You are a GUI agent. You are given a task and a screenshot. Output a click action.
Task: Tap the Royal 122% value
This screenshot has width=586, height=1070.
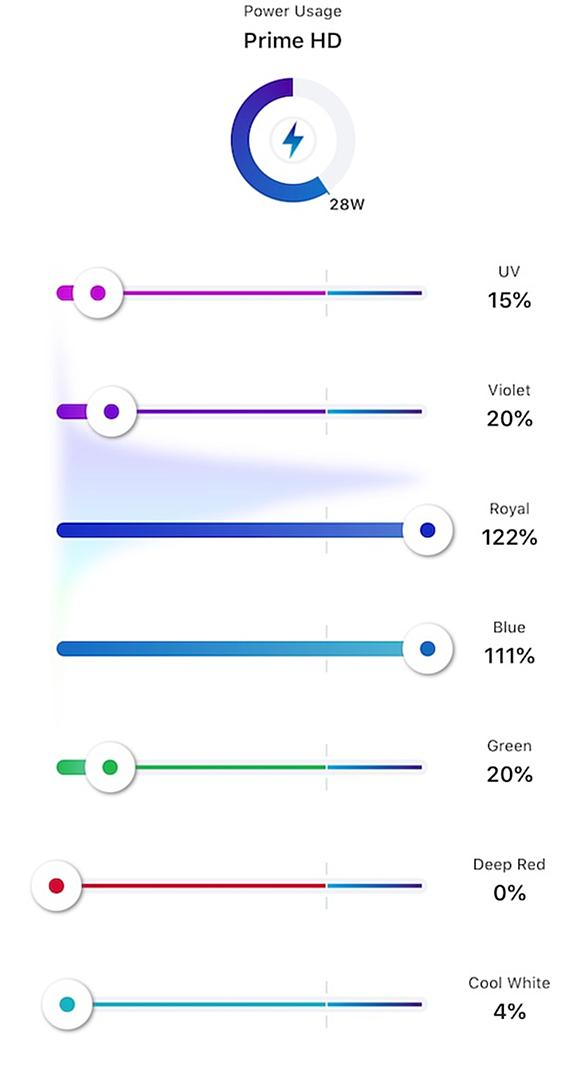pyautogui.click(x=510, y=538)
